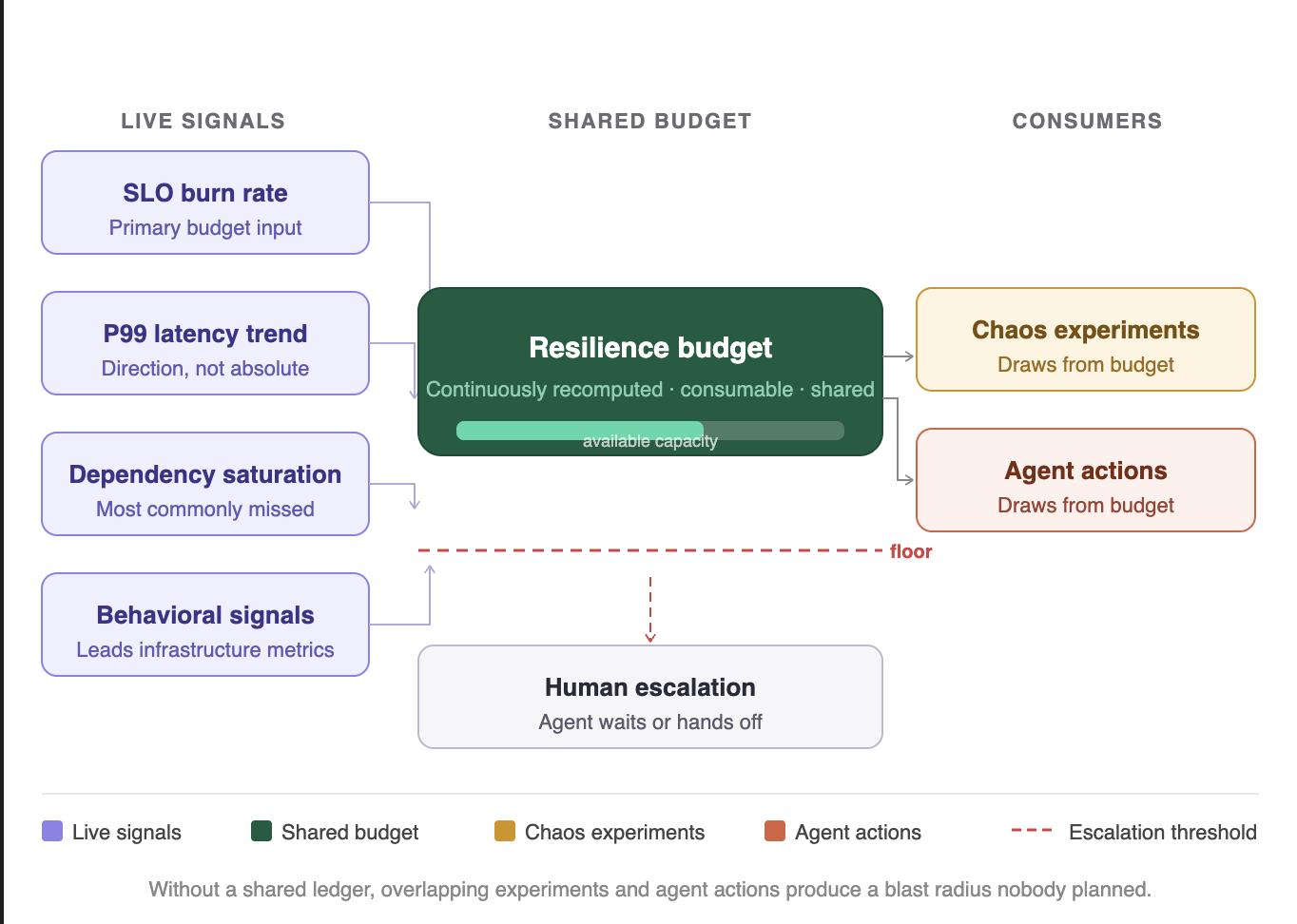Click the green Shared budget legend swatch
1297x924 pixels.
261,831
